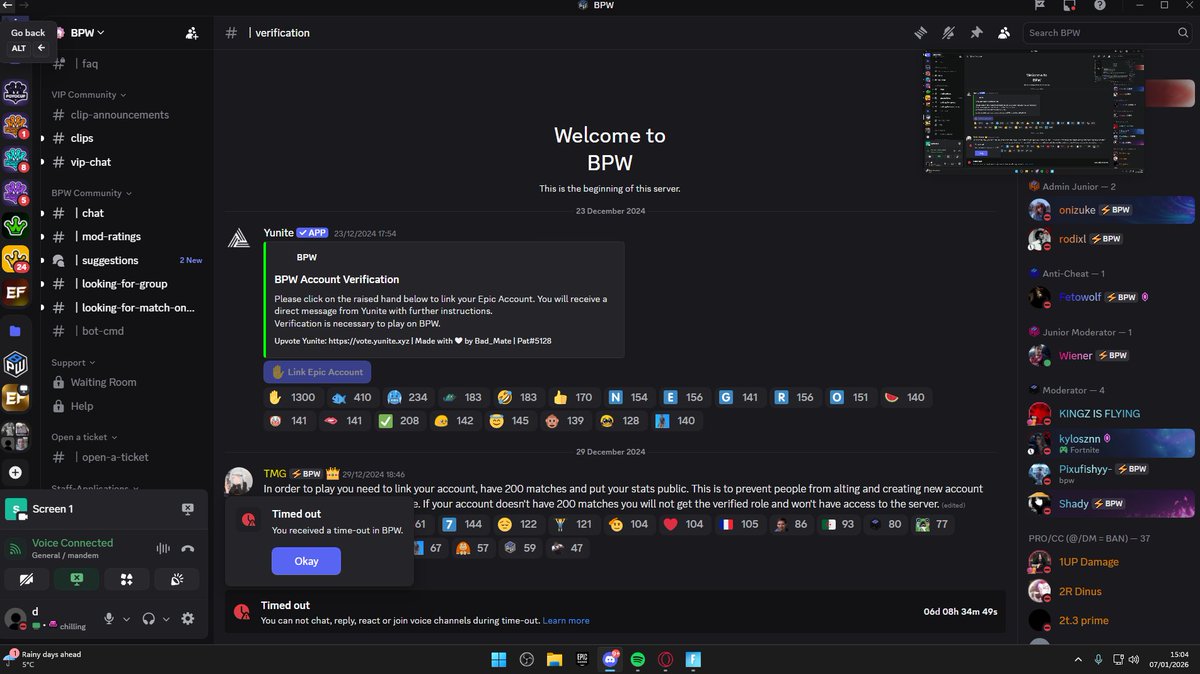The height and width of the screenshot is (674, 1200).
Task: Toggle the member list icon
Action: (1004, 33)
